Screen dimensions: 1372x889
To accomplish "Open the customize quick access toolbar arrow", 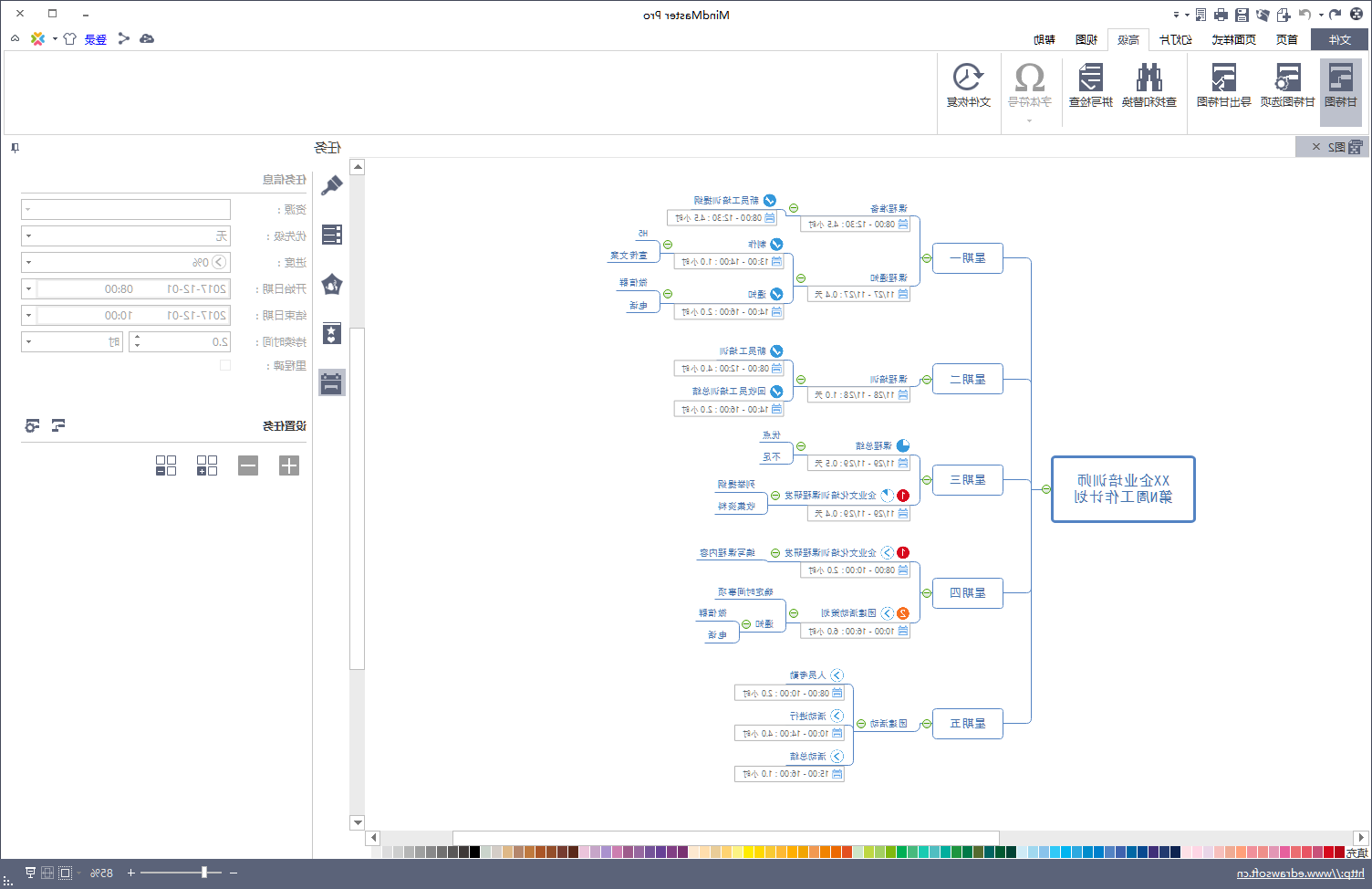I will [x=1176, y=15].
